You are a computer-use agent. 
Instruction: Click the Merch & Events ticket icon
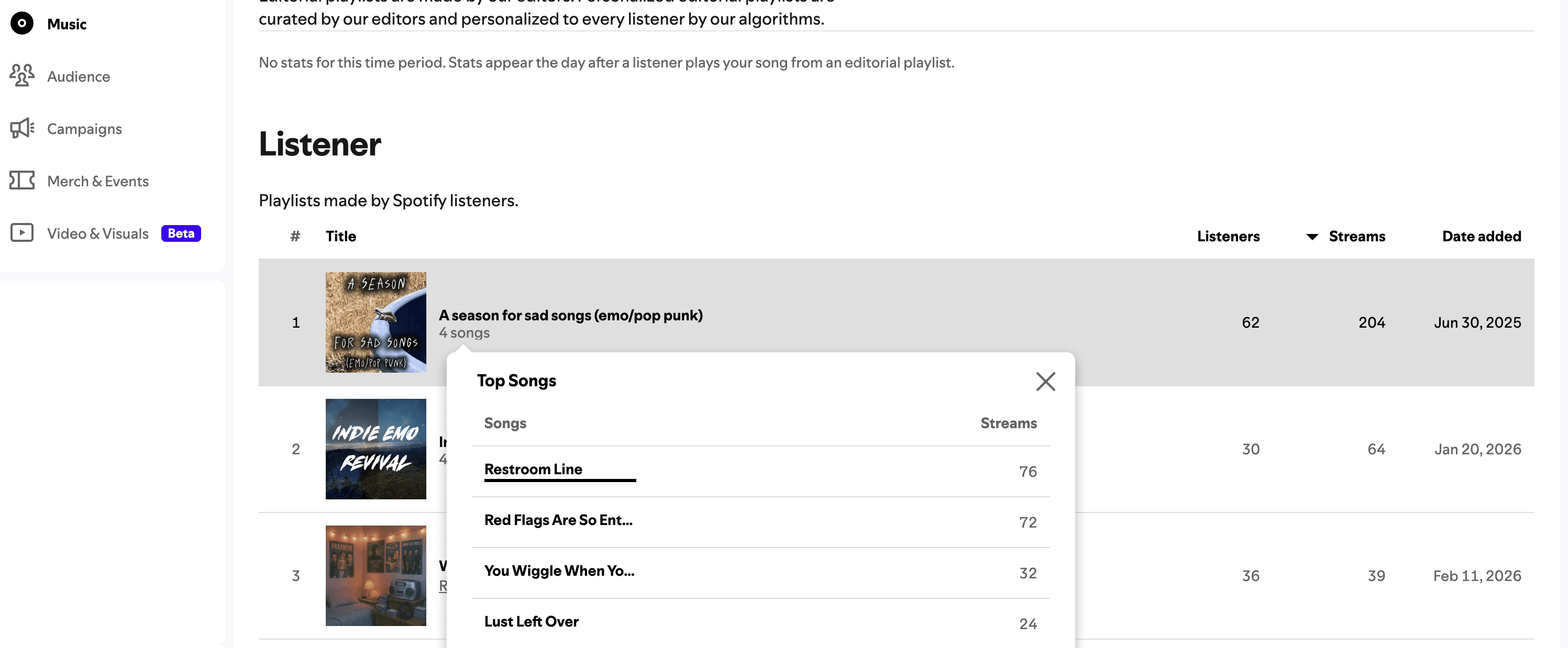tap(22, 181)
